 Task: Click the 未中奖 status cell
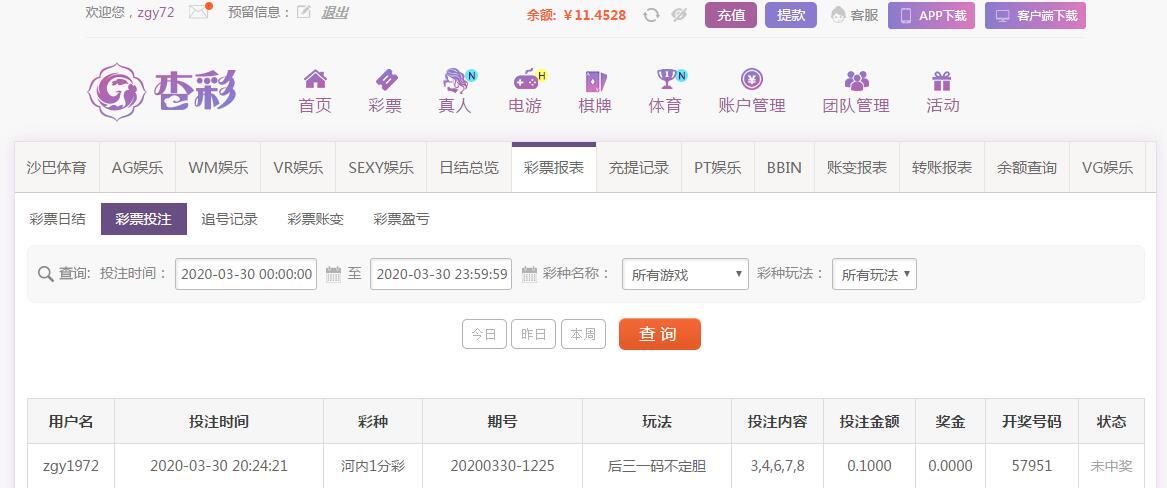(x=1111, y=466)
